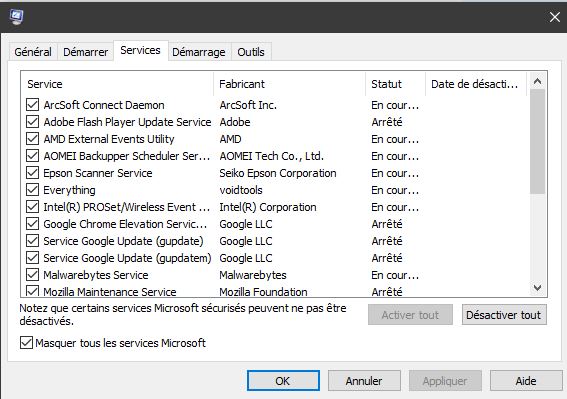The width and height of the screenshot is (567, 399).
Task: Select the Malwarebytes Service name
Action: pyautogui.click(x=96, y=275)
